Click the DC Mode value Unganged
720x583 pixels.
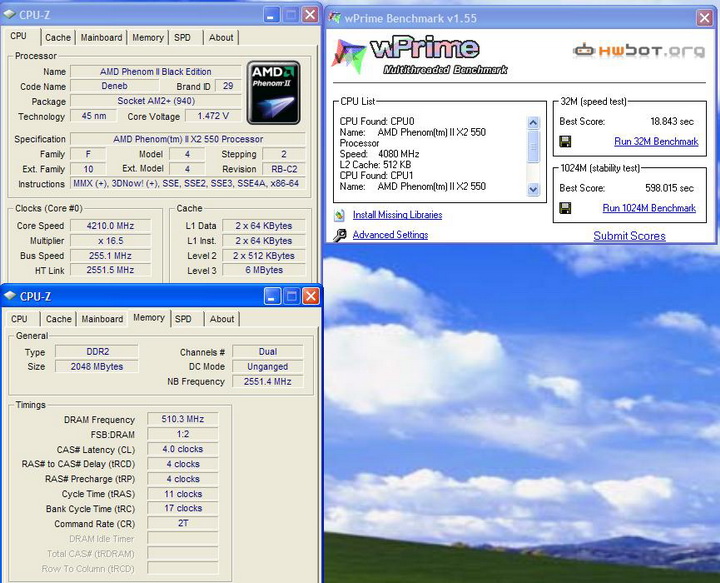[268, 366]
